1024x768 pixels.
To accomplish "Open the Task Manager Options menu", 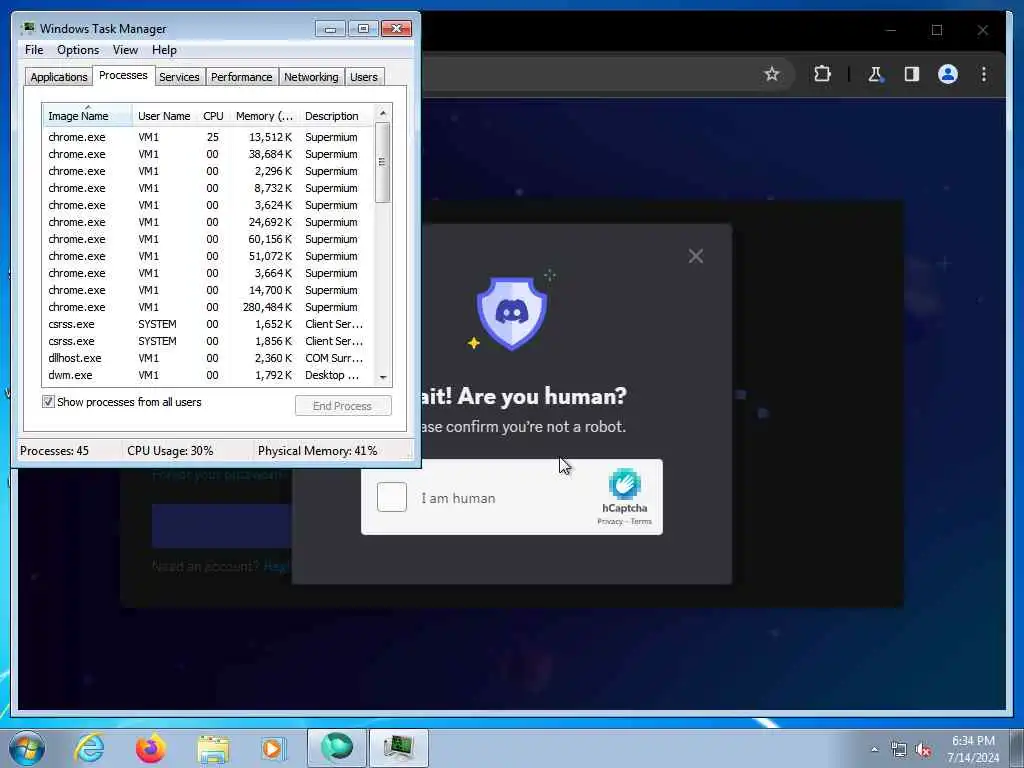I will (78, 50).
